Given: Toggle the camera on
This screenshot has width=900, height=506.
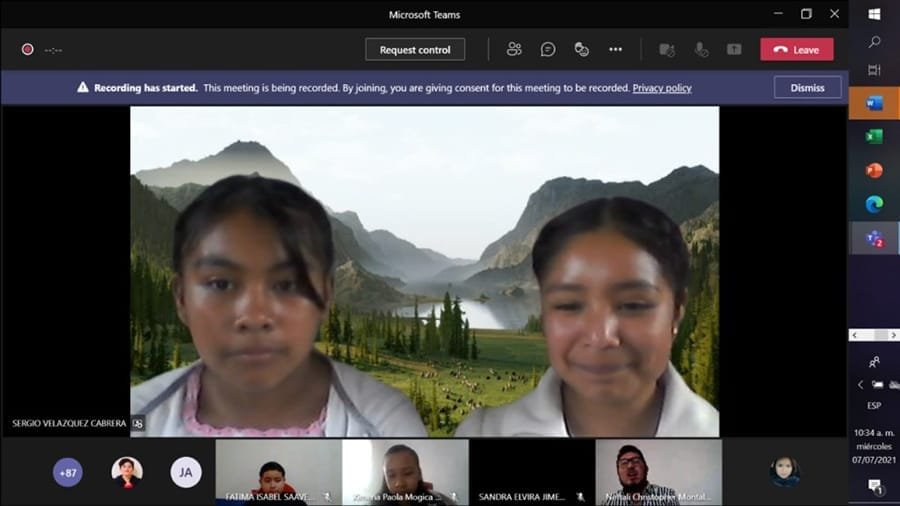Looking at the screenshot, I should point(667,49).
